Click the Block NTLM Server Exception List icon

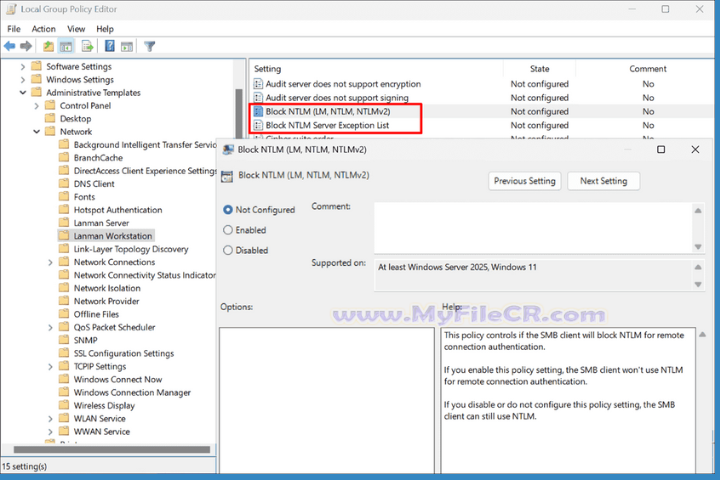(x=258, y=125)
